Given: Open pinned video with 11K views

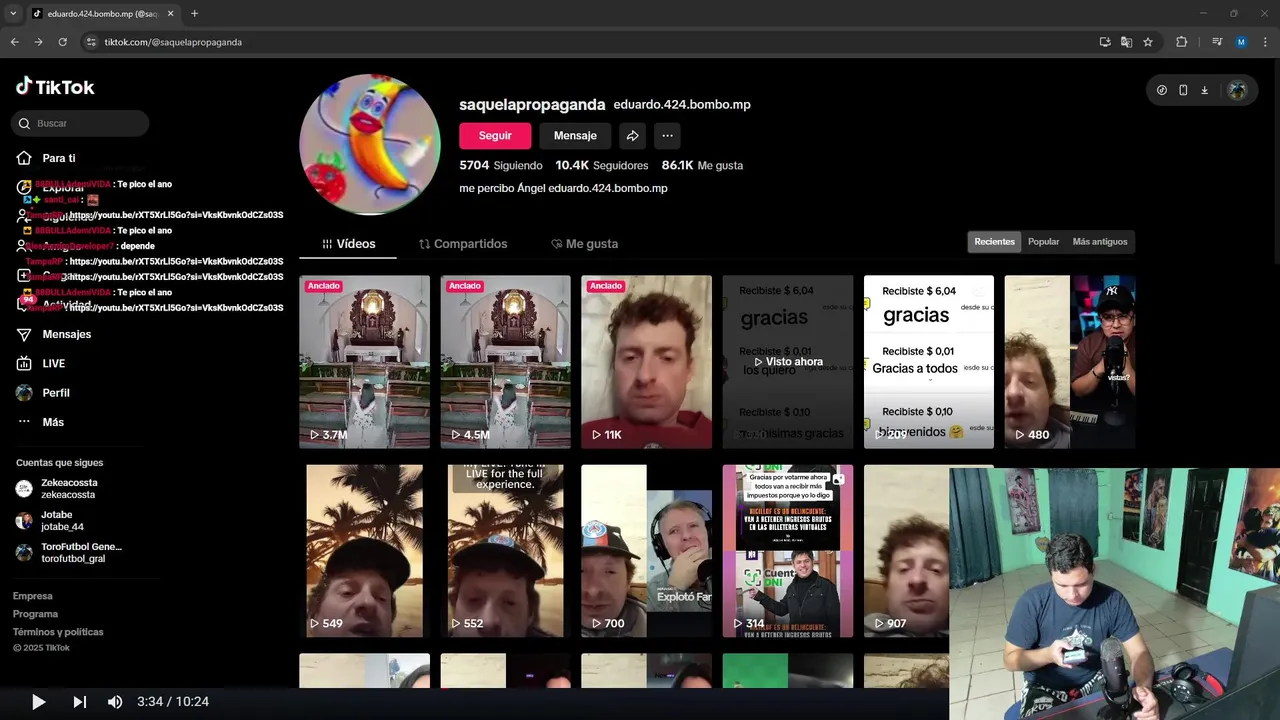Looking at the screenshot, I should tap(647, 362).
